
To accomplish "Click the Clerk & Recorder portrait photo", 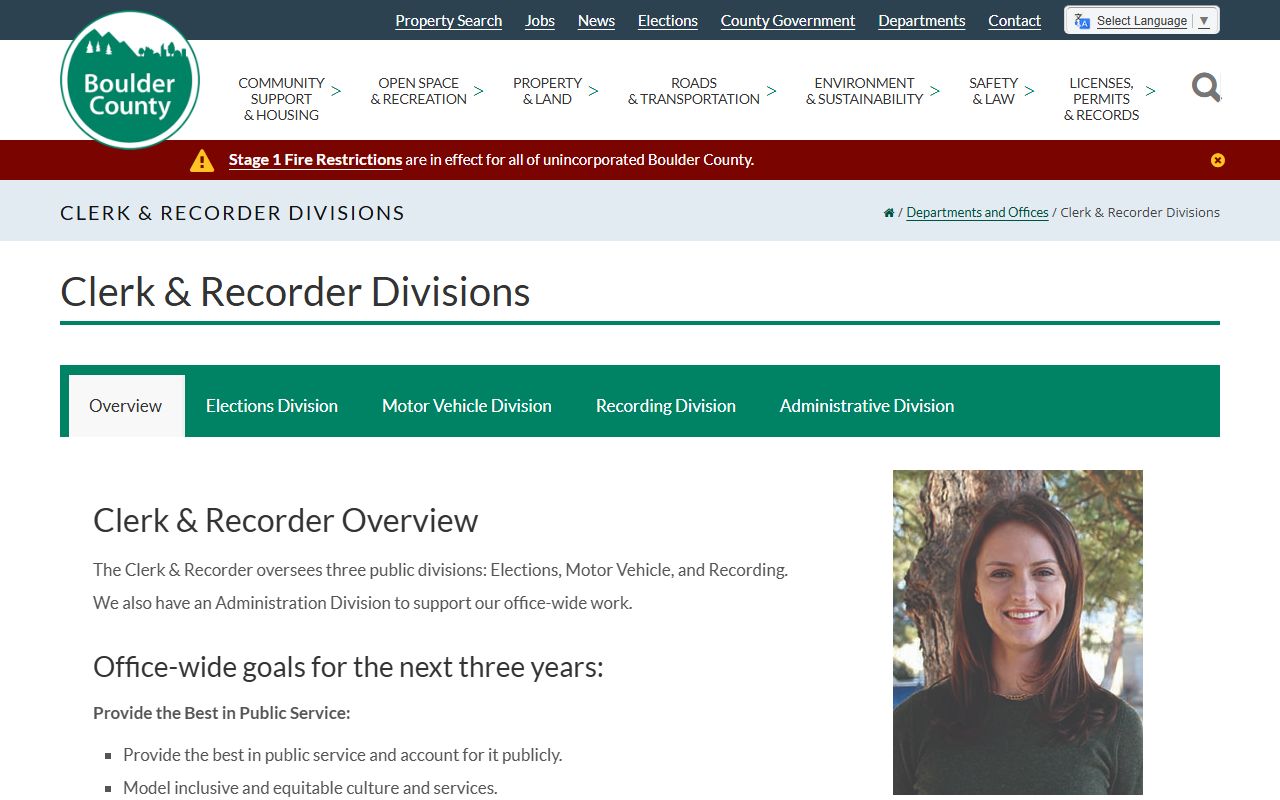I will pyautogui.click(x=1018, y=632).
